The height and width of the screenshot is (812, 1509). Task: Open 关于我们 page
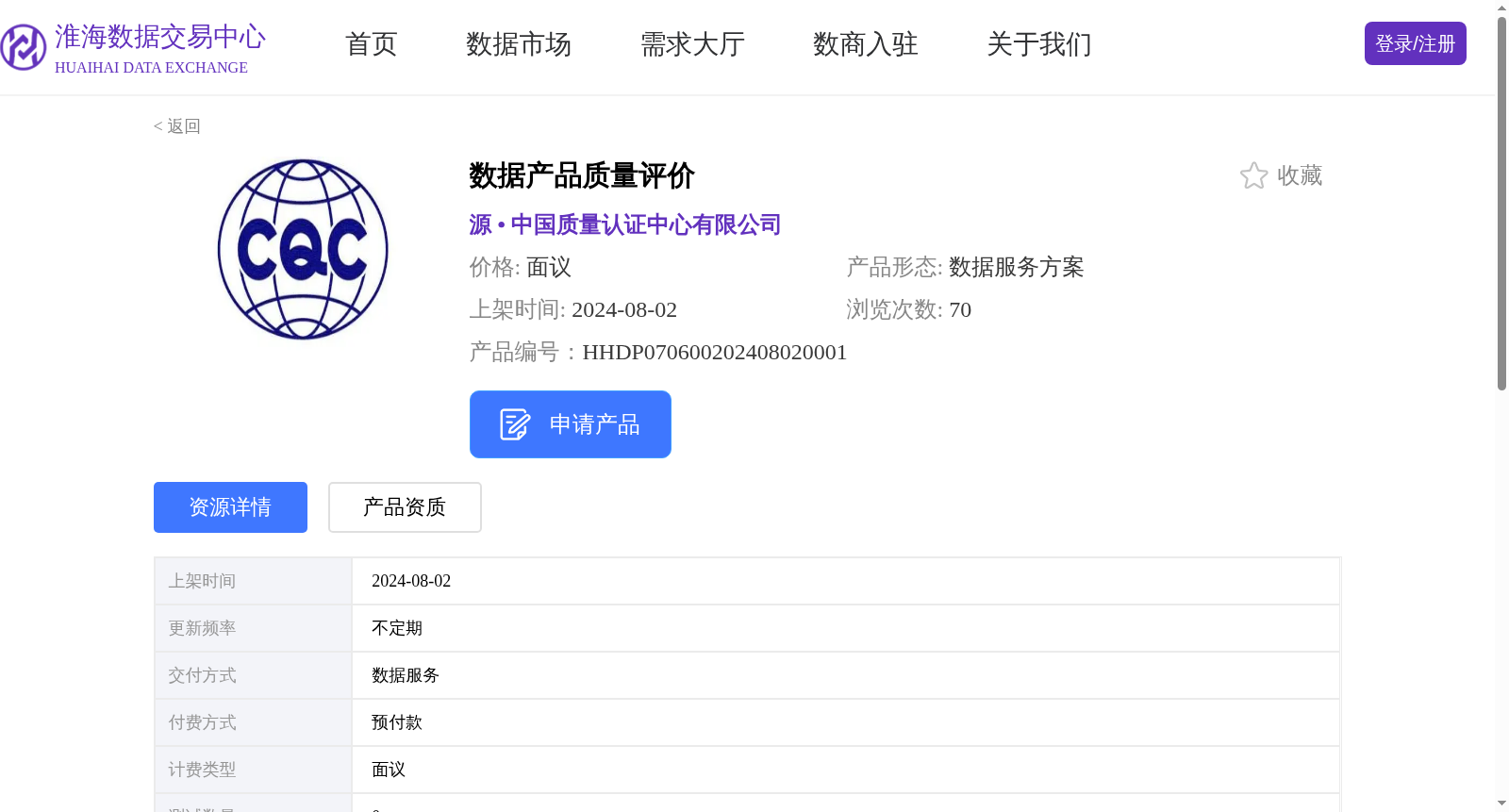click(1039, 44)
